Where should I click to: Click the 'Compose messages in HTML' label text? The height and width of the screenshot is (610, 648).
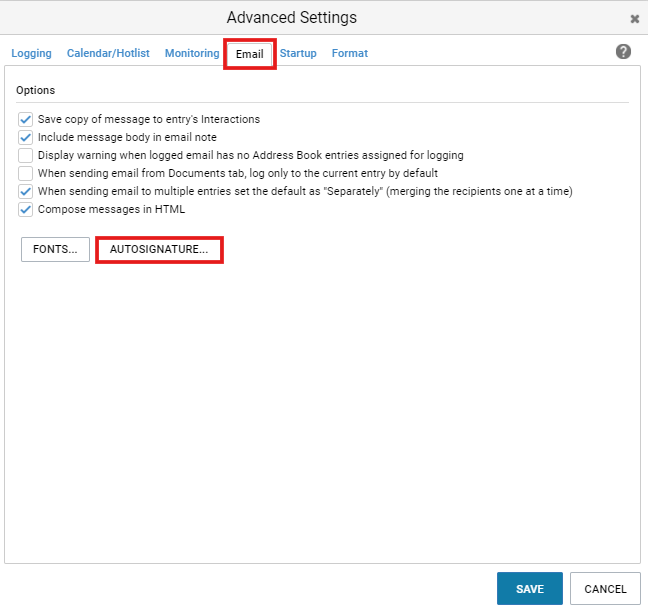pyautogui.click(x=112, y=210)
